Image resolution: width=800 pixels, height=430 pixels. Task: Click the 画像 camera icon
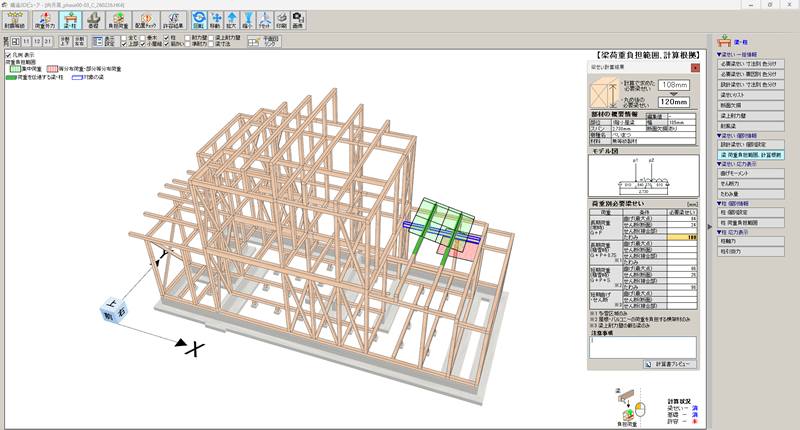298,19
